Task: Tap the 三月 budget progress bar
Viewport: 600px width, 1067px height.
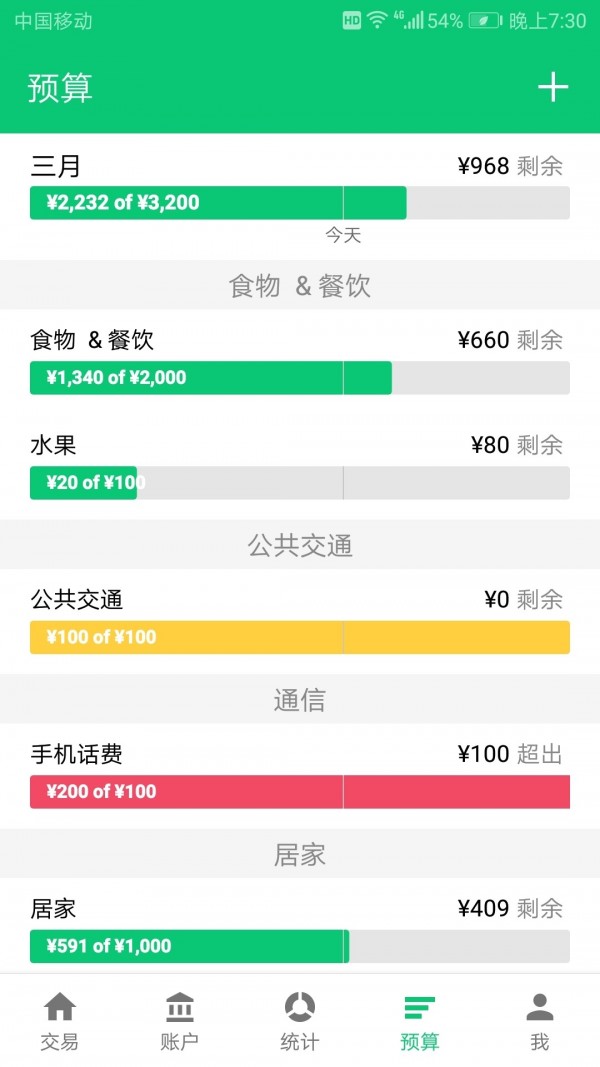Action: click(x=300, y=203)
